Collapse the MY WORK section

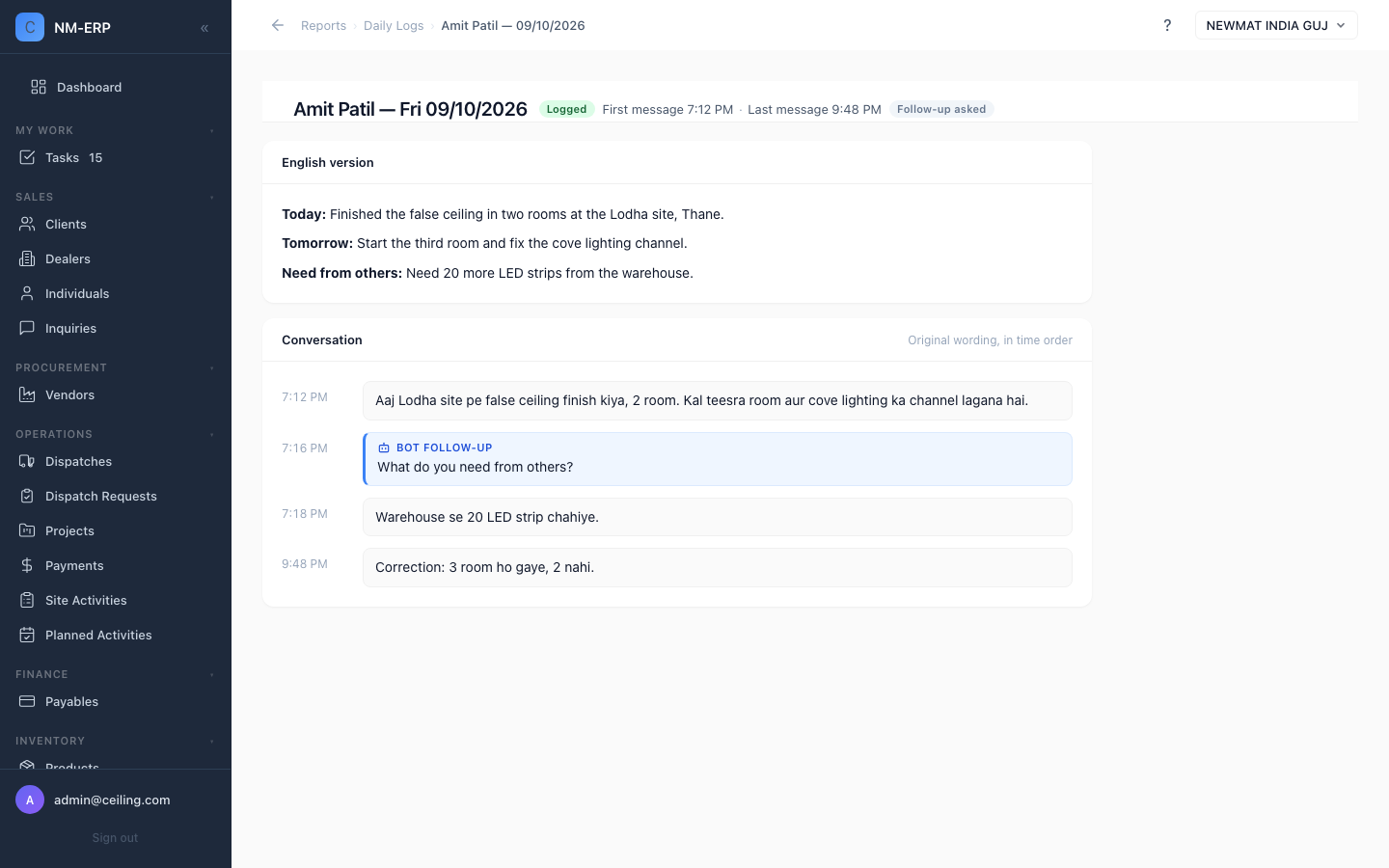point(211,130)
